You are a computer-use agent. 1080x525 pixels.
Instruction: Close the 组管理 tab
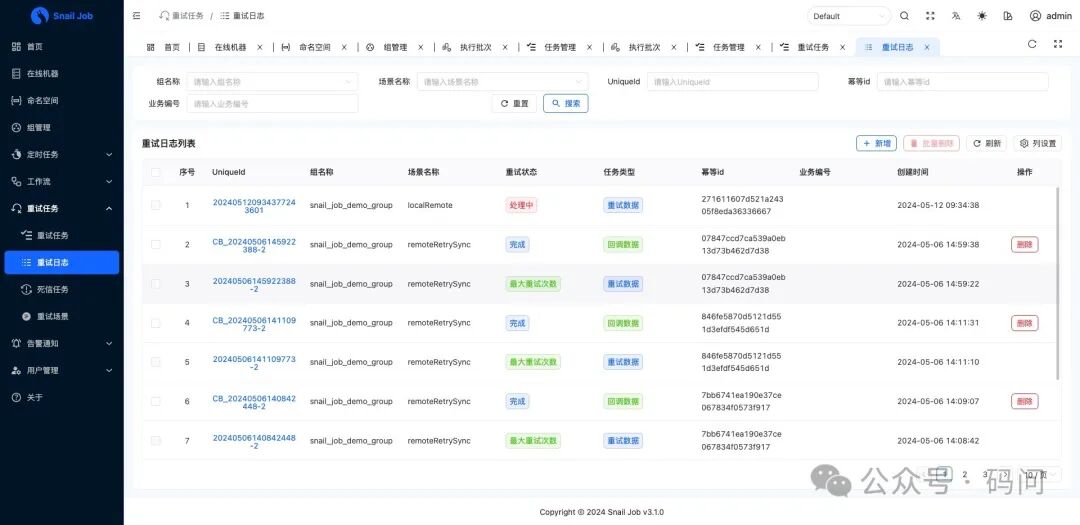coord(421,48)
